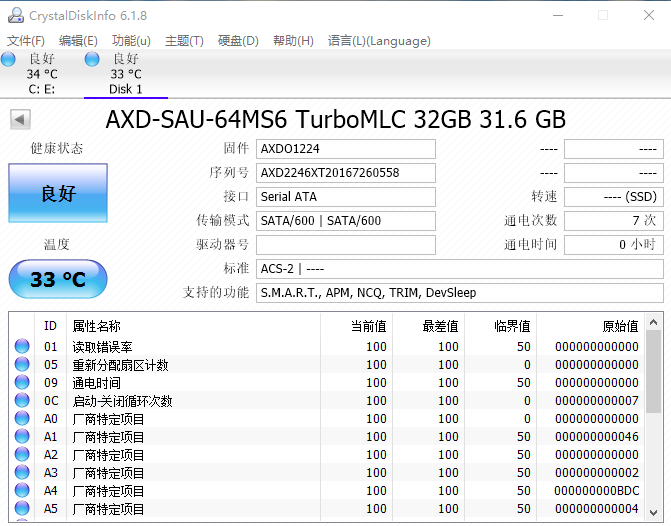Close the CrystalDiskInfo window
671x526 pixels.
point(649,15)
